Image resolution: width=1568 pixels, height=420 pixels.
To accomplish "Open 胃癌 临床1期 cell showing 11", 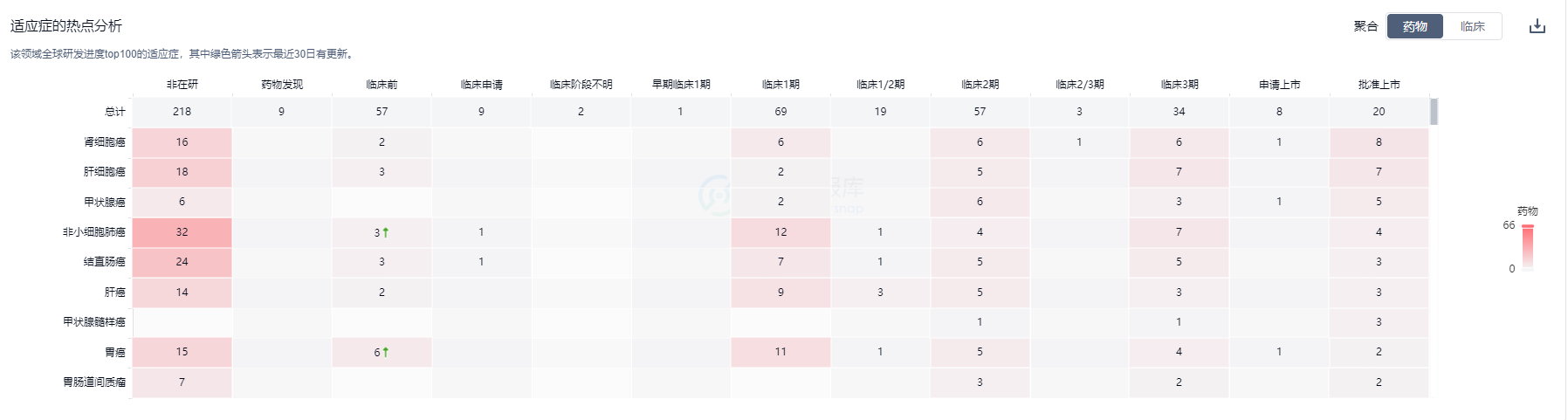I will click(781, 352).
